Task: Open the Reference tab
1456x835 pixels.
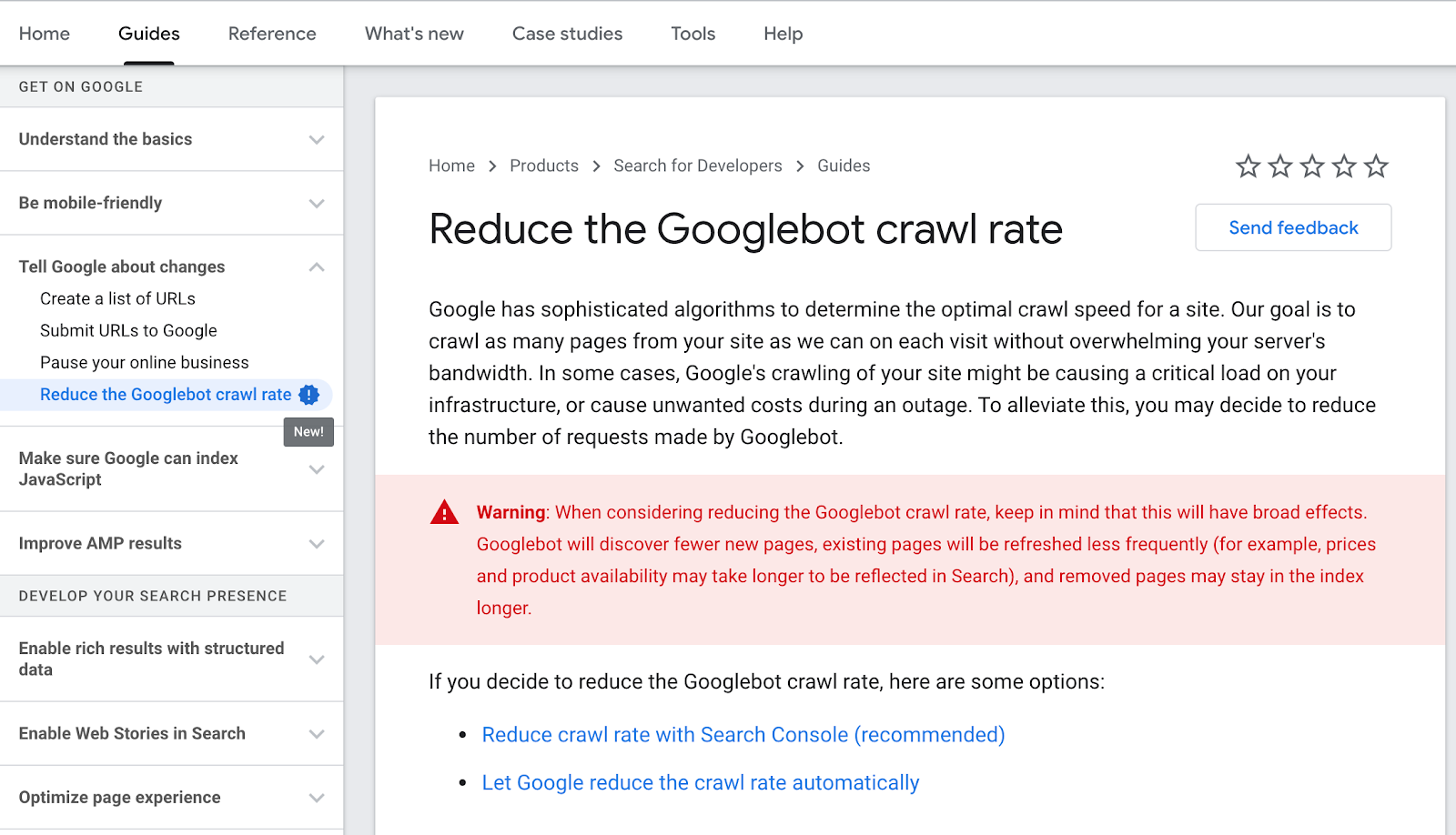Action: point(272,34)
